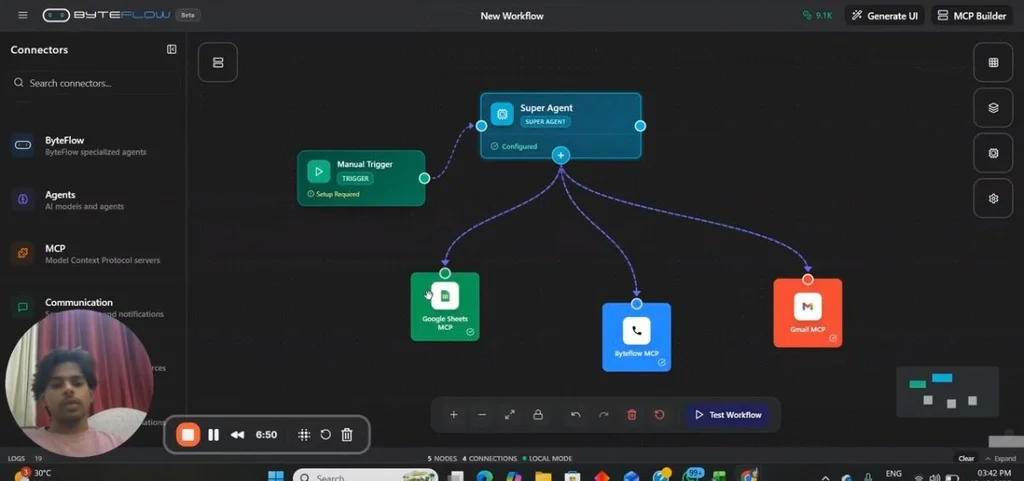Stop the screen recording

188,435
